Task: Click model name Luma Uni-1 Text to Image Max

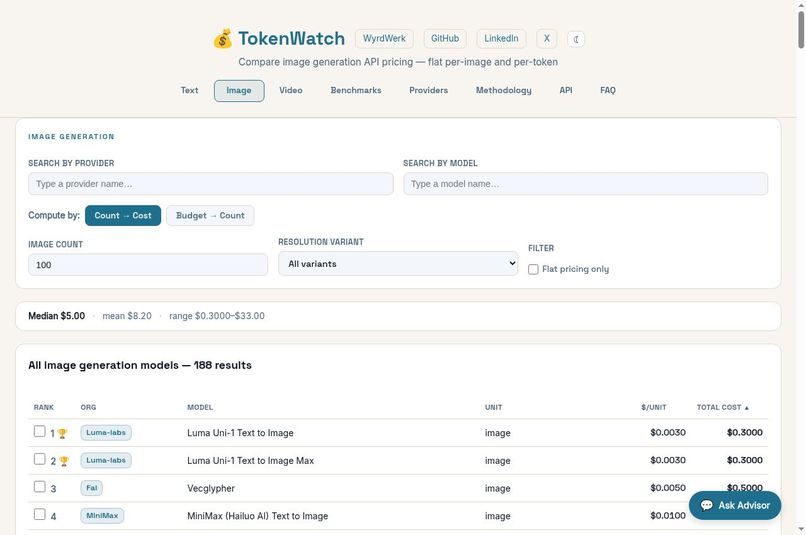Action: (x=250, y=460)
